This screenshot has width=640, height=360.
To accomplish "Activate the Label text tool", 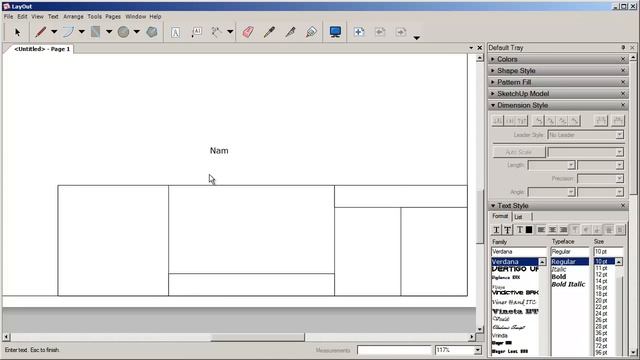I will pos(196,32).
